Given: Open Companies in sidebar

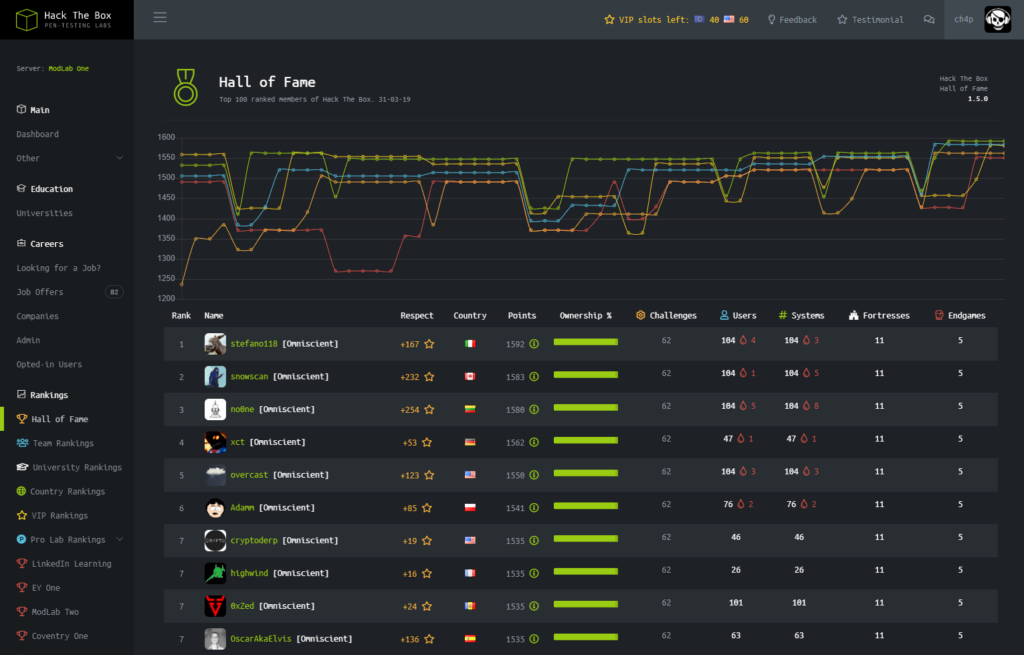Looking at the screenshot, I should click(37, 316).
